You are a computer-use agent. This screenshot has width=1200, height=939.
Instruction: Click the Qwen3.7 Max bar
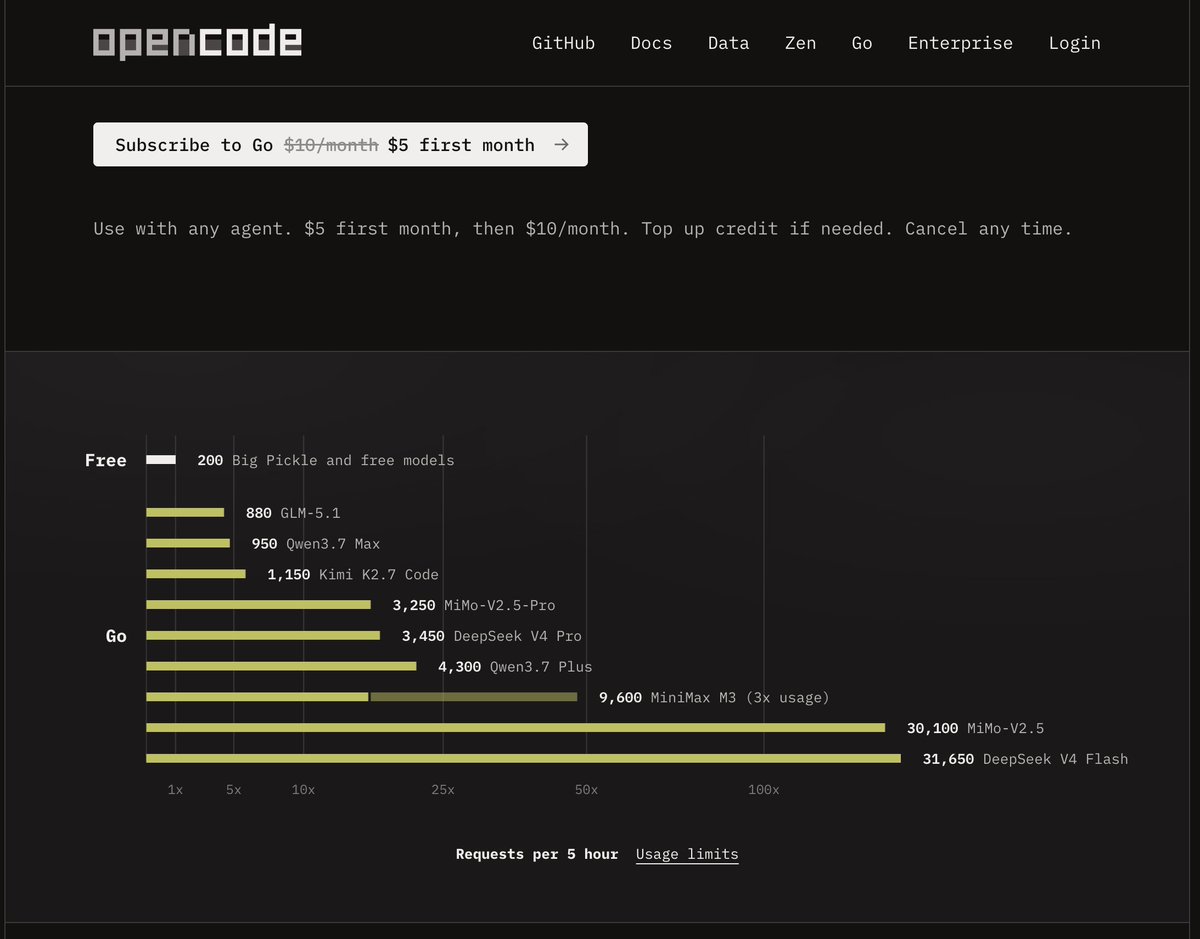(x=188, y=544)
